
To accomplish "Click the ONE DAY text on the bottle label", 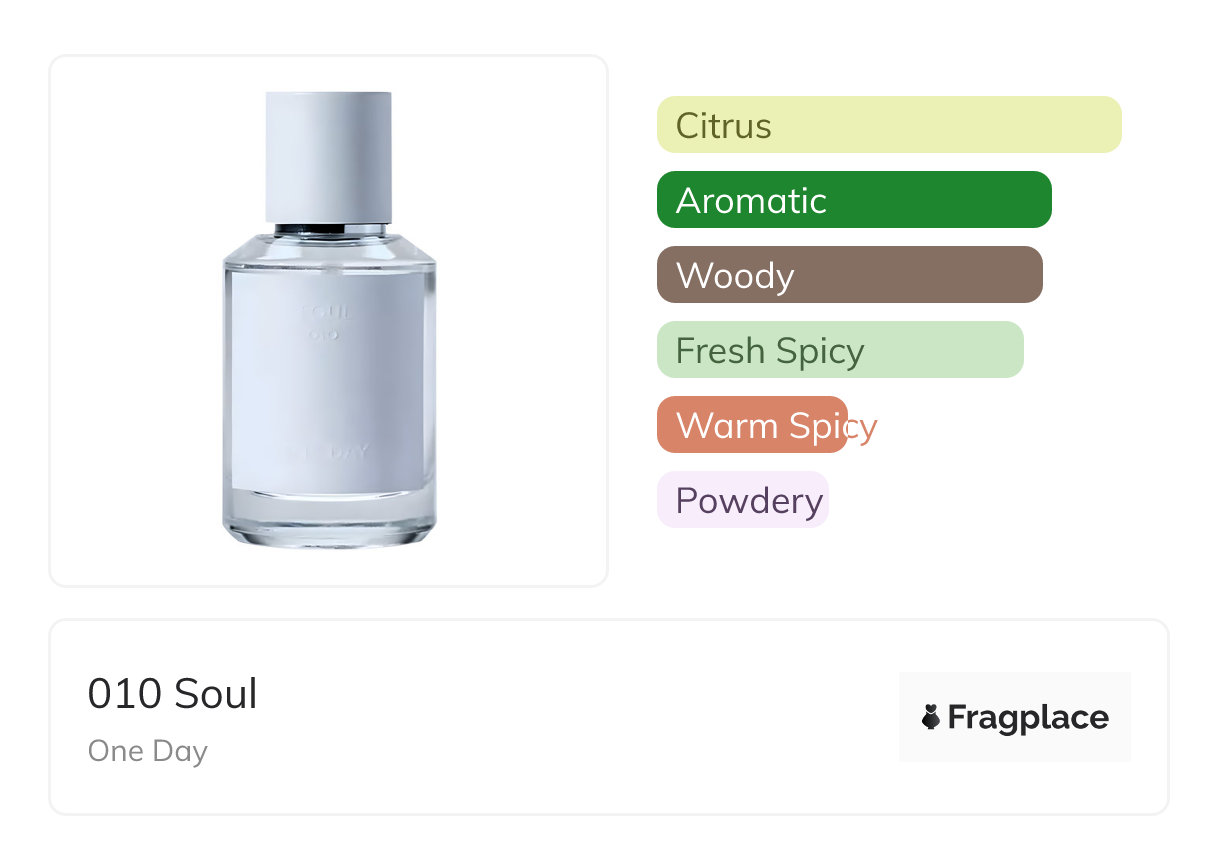I will tap(328, 452).
